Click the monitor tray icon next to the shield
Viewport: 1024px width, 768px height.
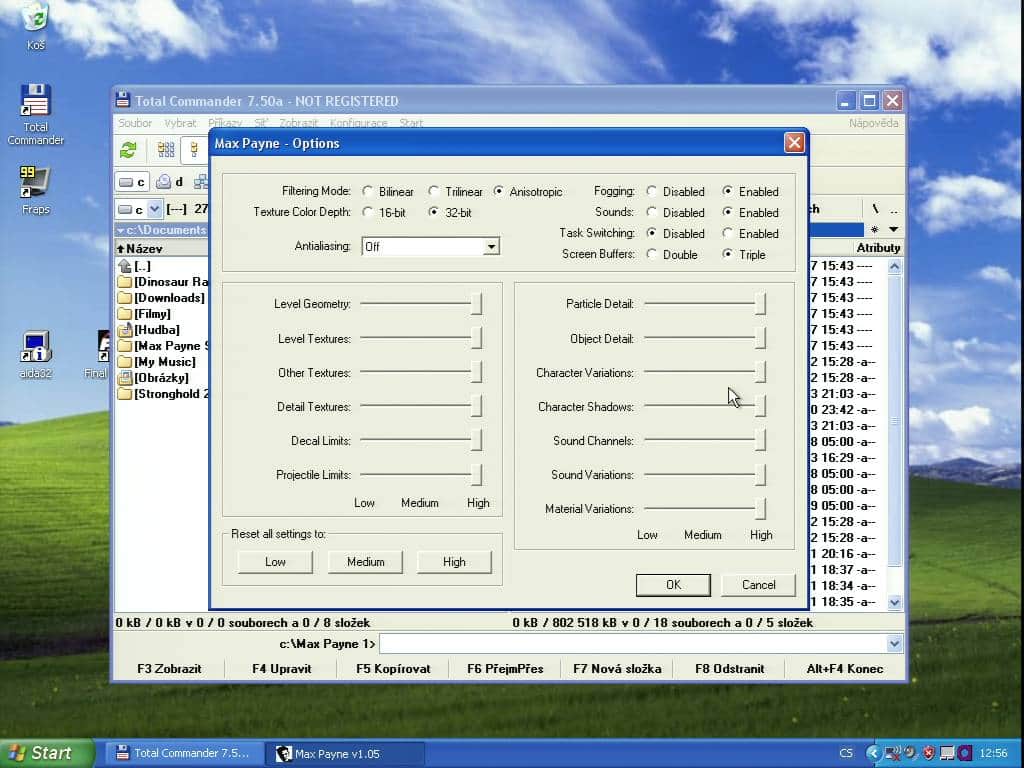[947, 753]
